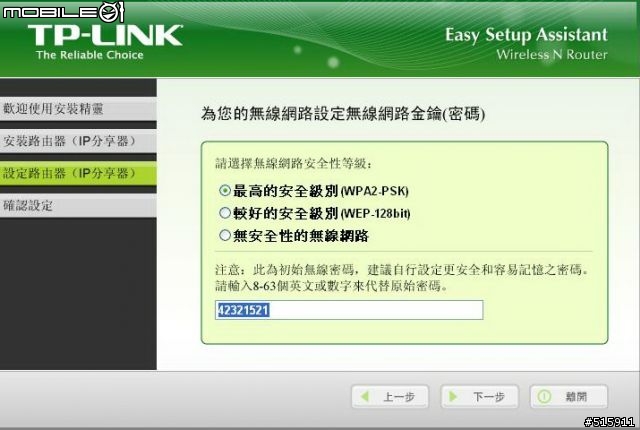Open the 歡迎使用安裝精靈 step
This screenshot has height=430, width=640.
click(x=78, y=109)
